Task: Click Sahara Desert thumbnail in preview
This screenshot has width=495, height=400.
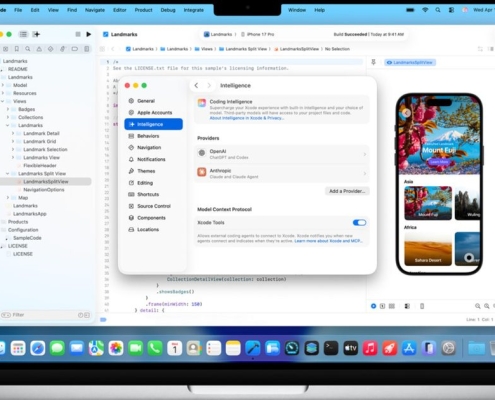Action: click(428, 249)
